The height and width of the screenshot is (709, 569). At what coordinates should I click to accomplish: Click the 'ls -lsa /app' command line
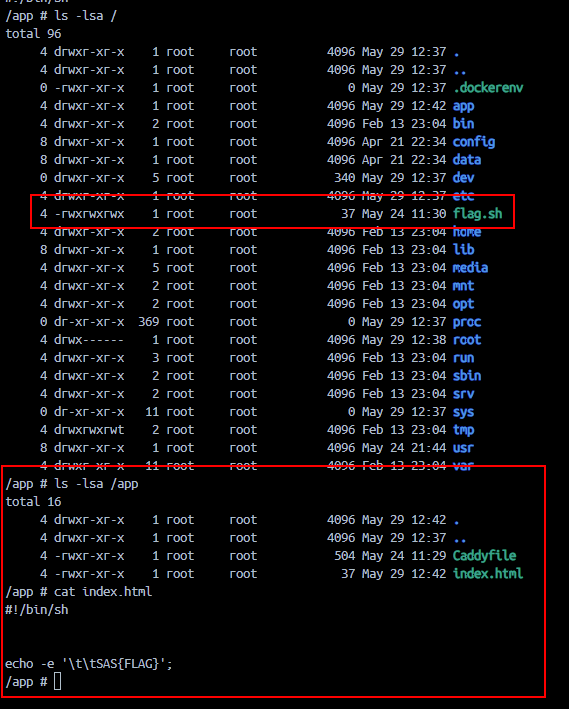coord(72,484)
